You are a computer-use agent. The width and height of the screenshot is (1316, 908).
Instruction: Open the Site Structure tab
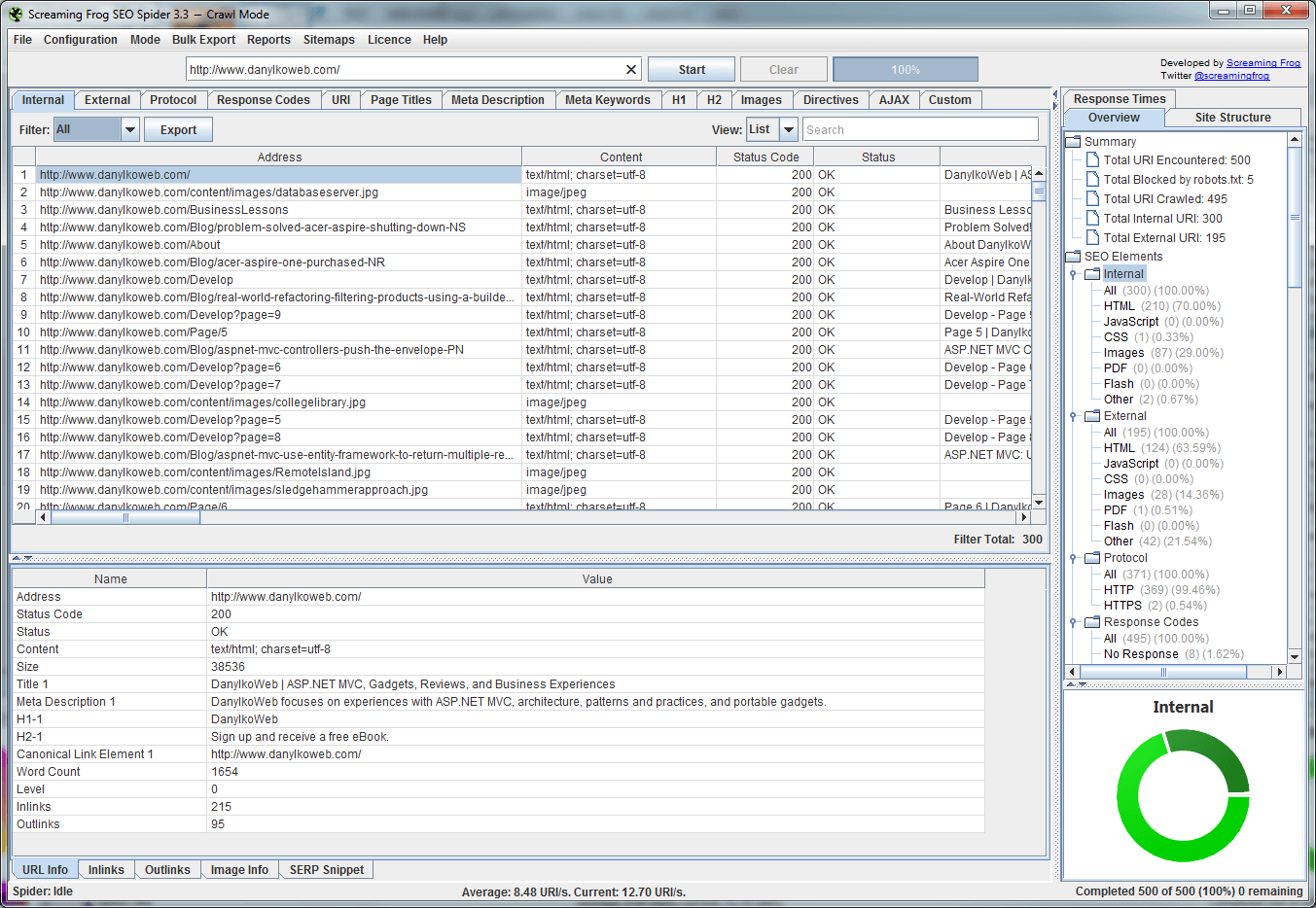point(1232,118)
